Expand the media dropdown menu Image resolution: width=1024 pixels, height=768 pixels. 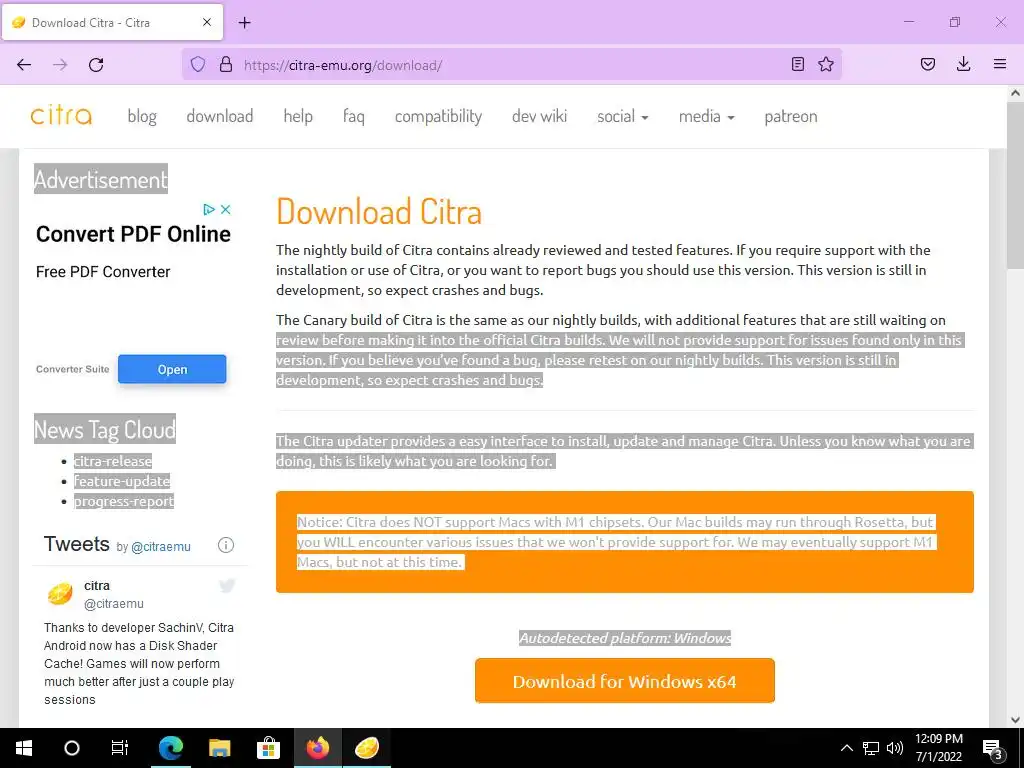pos(707,116)
